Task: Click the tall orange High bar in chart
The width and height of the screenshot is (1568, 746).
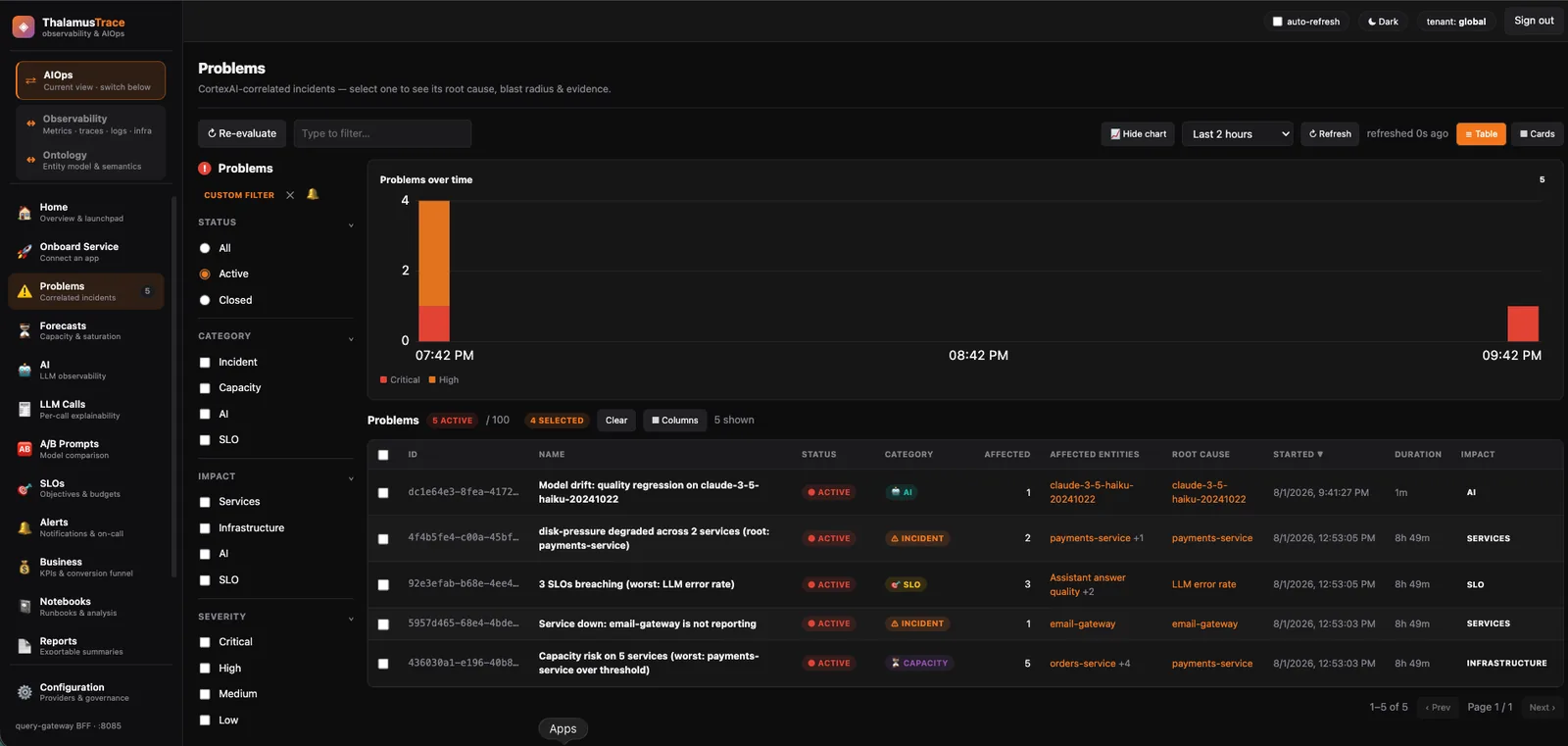Action: click(x=434, y=253)
